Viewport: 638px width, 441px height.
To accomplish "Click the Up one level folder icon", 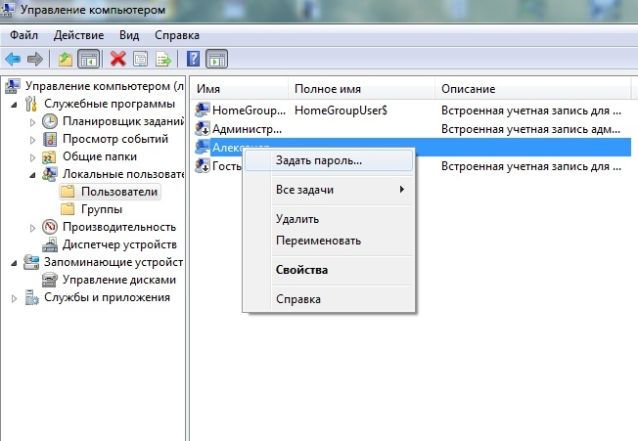I will click(x=65, y=58).
